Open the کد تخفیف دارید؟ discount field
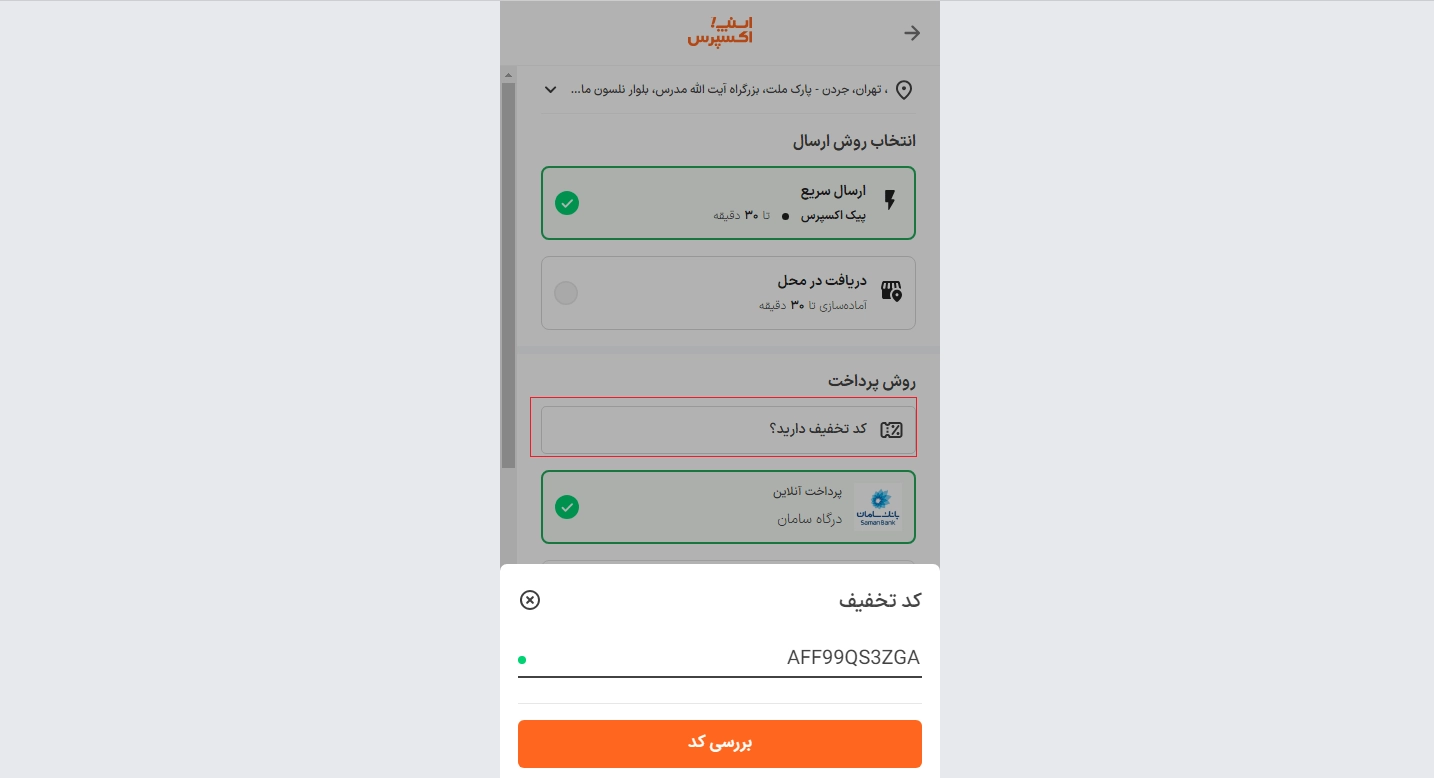This screenshot has width=1434, height=778. click(x=724, y=428)
